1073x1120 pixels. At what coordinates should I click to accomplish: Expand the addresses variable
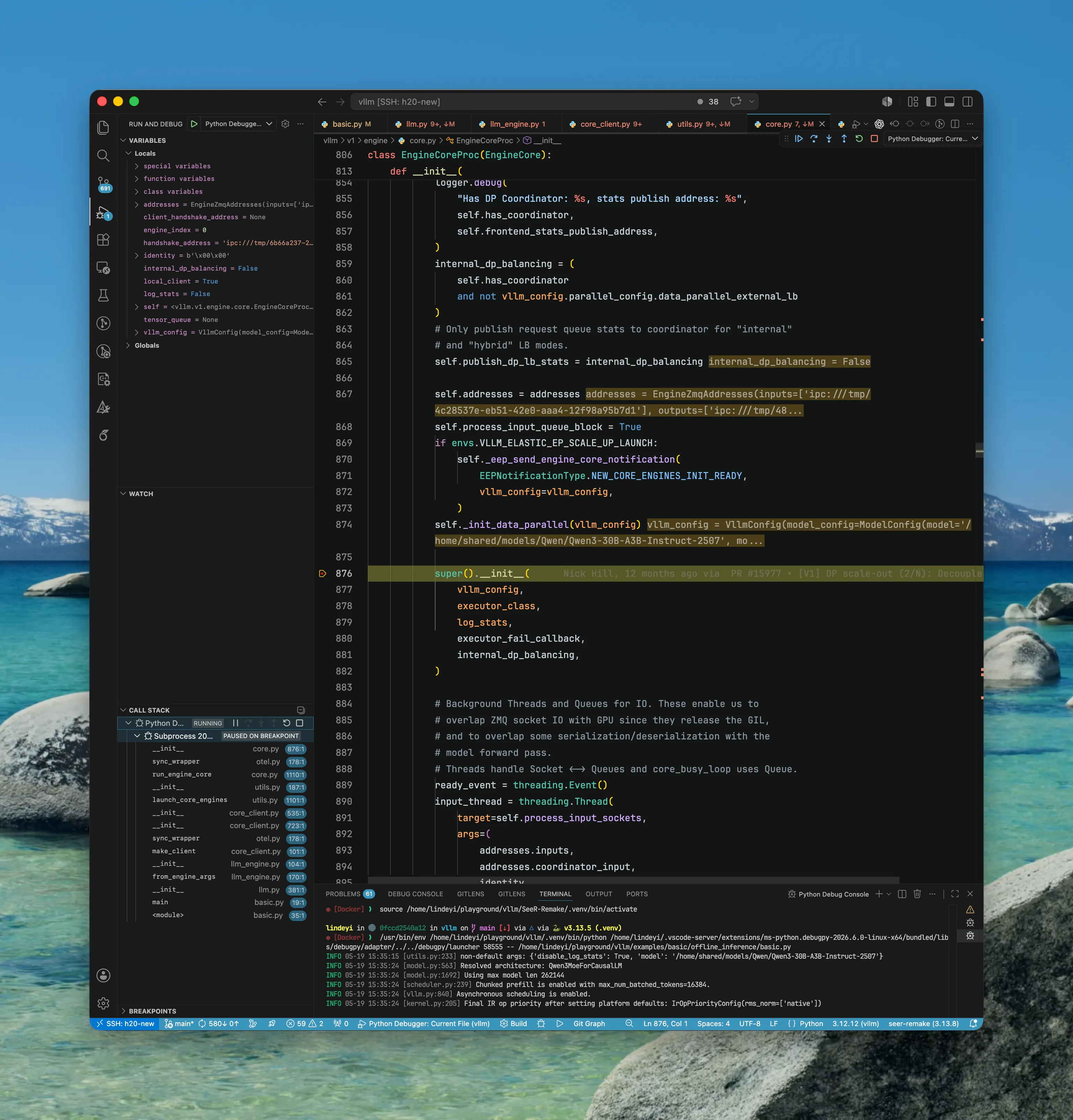coord(137,205)
